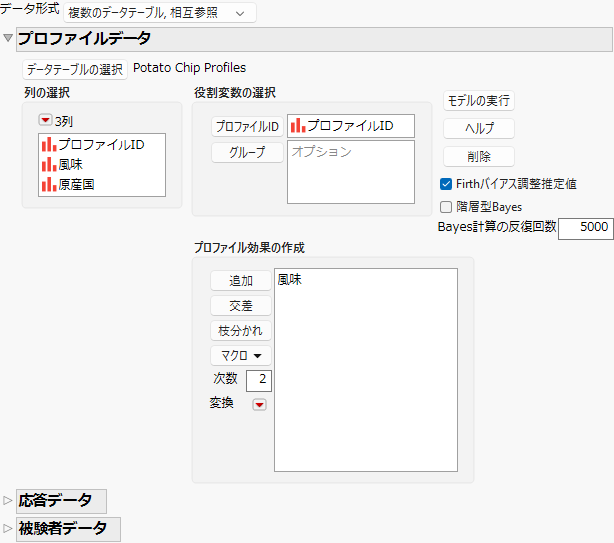614x543 pixels.
Task: Click the グループ role button
Action: (x=247, y=152)
